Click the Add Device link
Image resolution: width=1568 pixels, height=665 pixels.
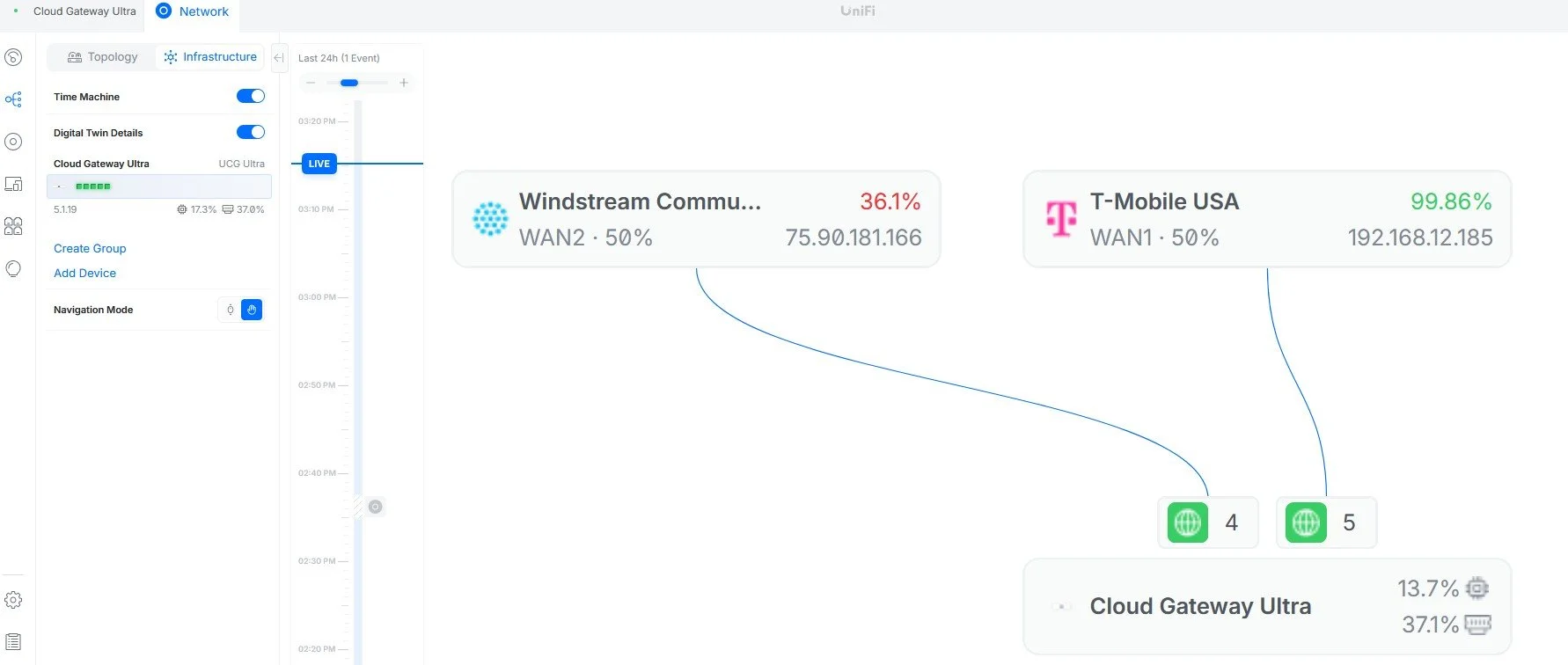point(84,274)
